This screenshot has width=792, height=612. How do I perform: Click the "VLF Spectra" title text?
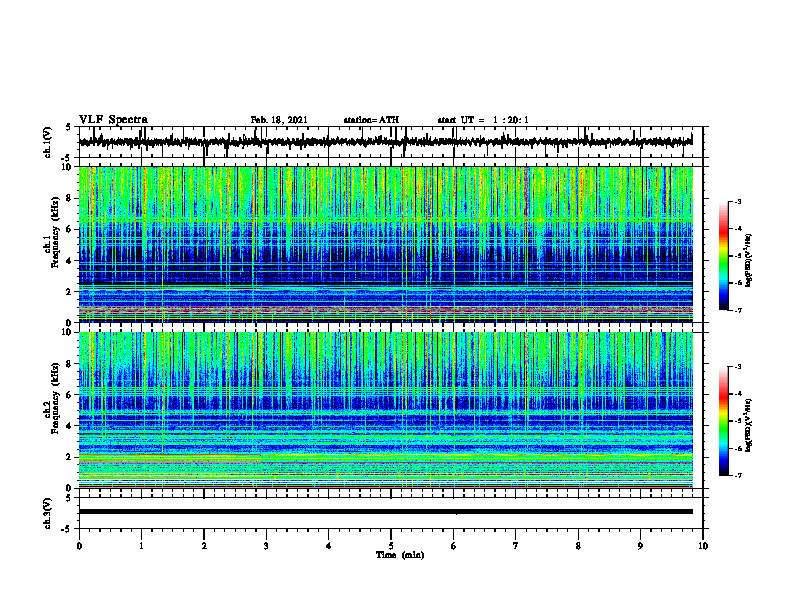click(113, 119)
